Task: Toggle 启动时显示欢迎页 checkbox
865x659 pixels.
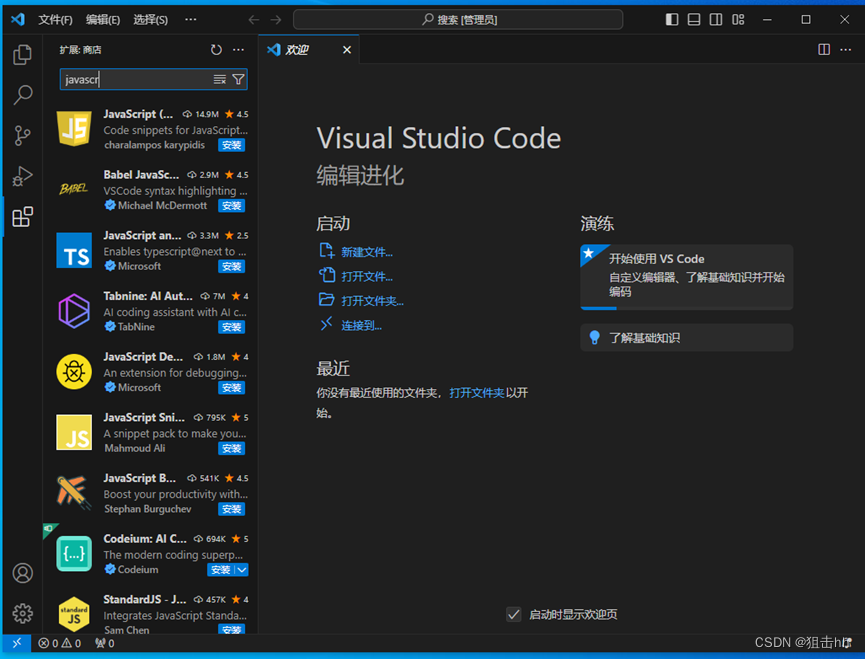Action: tap(514, 614)
